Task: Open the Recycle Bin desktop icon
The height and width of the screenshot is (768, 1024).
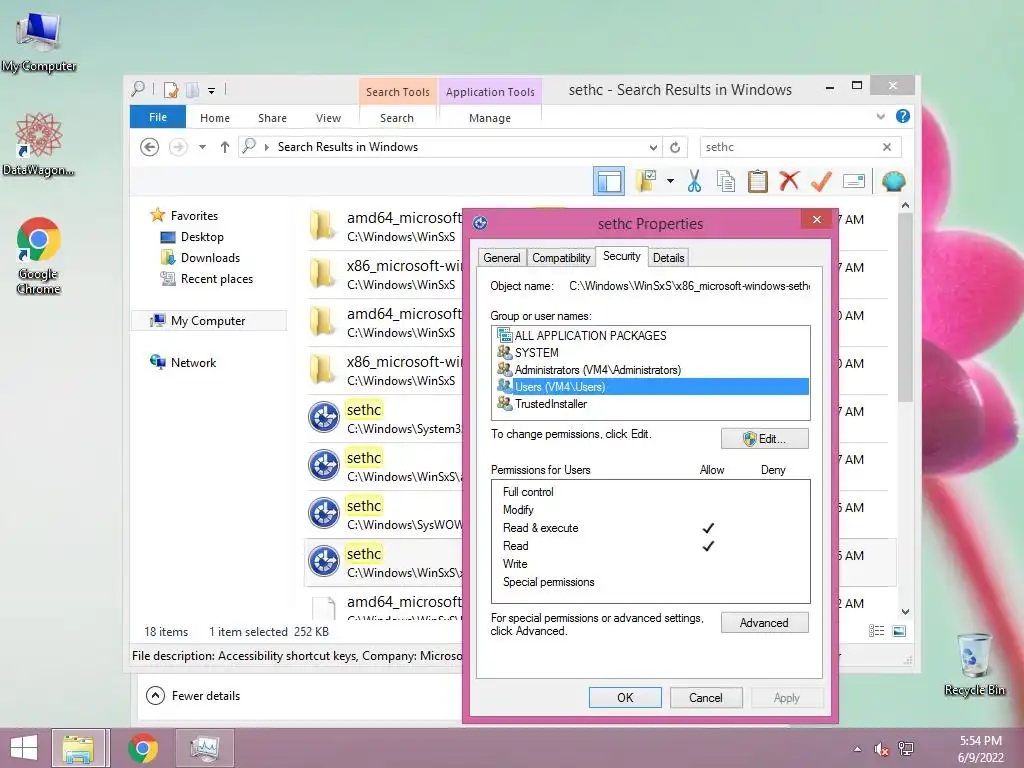Action: pyautogui.click(x=974, y=664)
